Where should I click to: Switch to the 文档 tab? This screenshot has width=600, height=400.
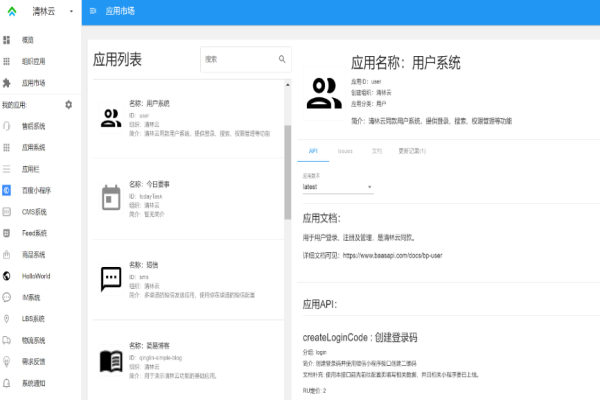(x=377, y=151)
